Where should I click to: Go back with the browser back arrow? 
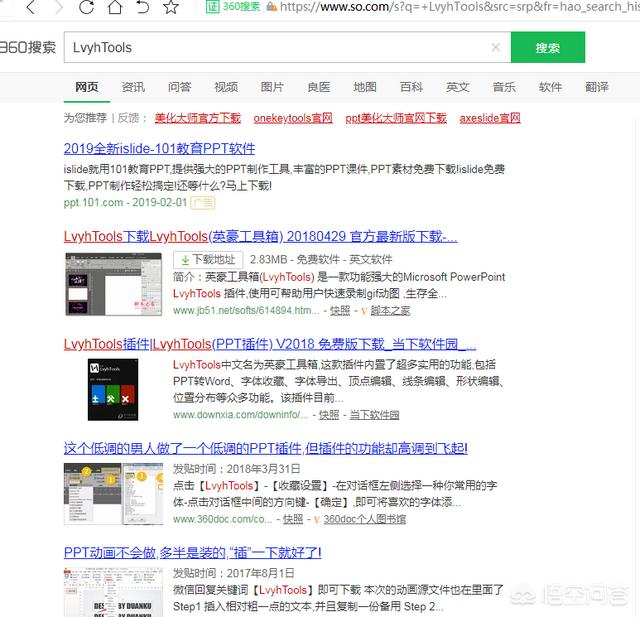tap(31, 7)
